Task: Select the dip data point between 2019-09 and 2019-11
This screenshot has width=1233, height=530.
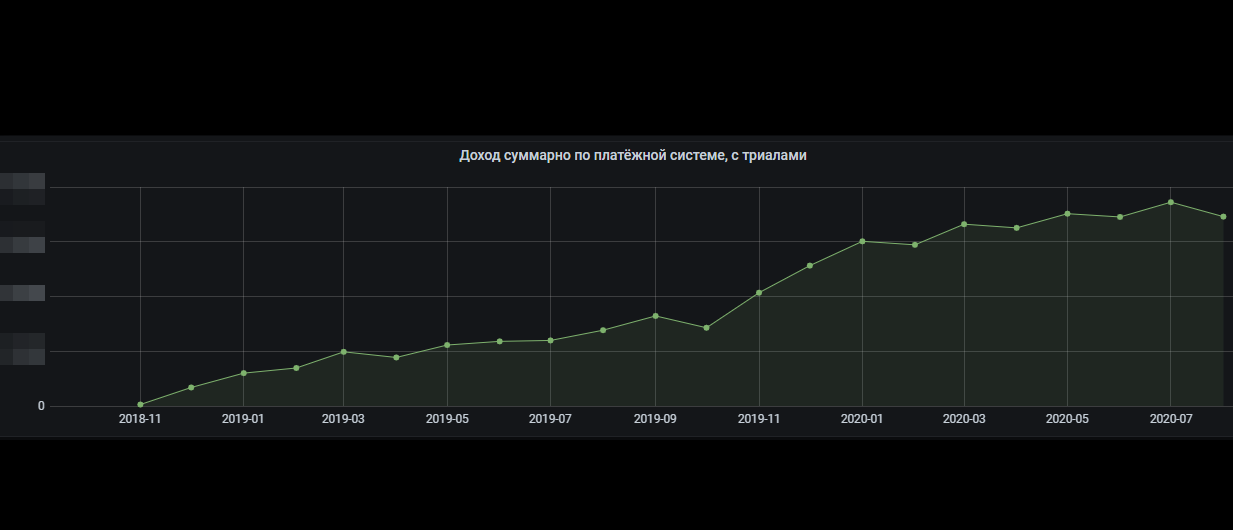Action: click(x=707, y=328)
